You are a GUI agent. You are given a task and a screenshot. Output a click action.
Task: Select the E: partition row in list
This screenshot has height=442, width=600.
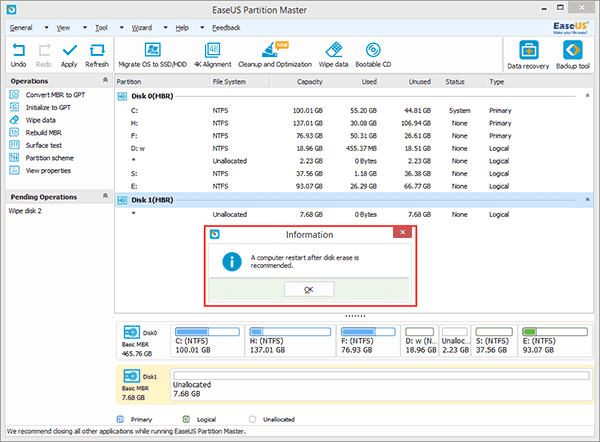click(354, 186)
